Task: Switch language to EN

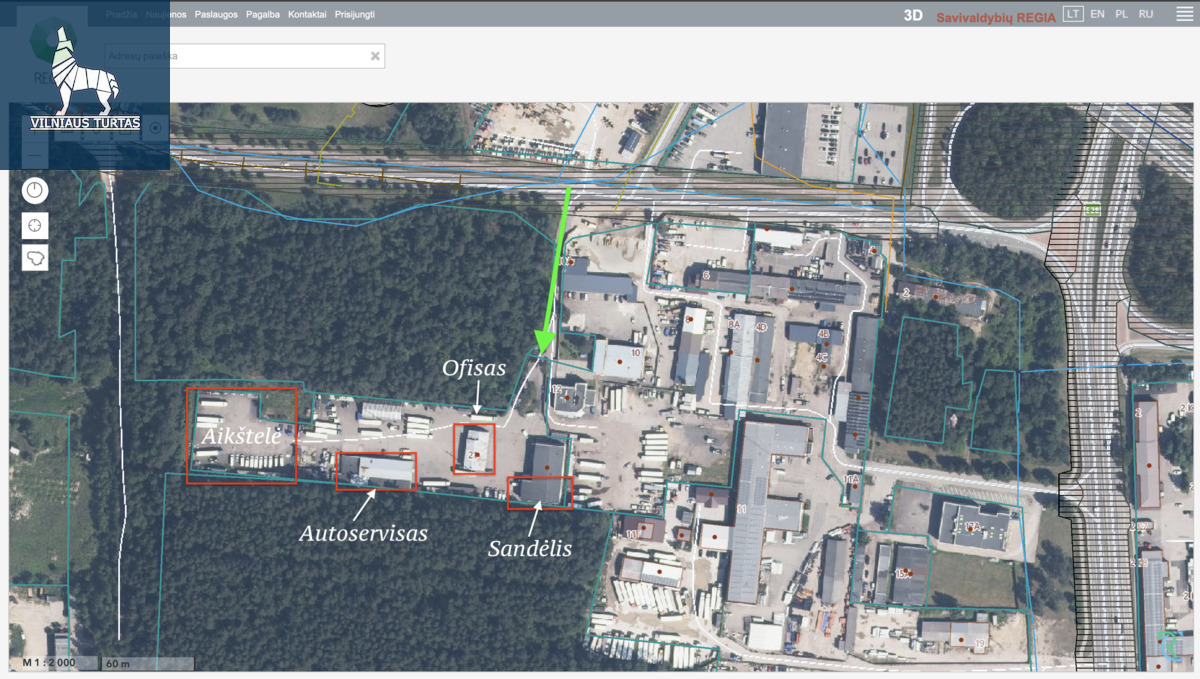Action: pos(1097,14)
